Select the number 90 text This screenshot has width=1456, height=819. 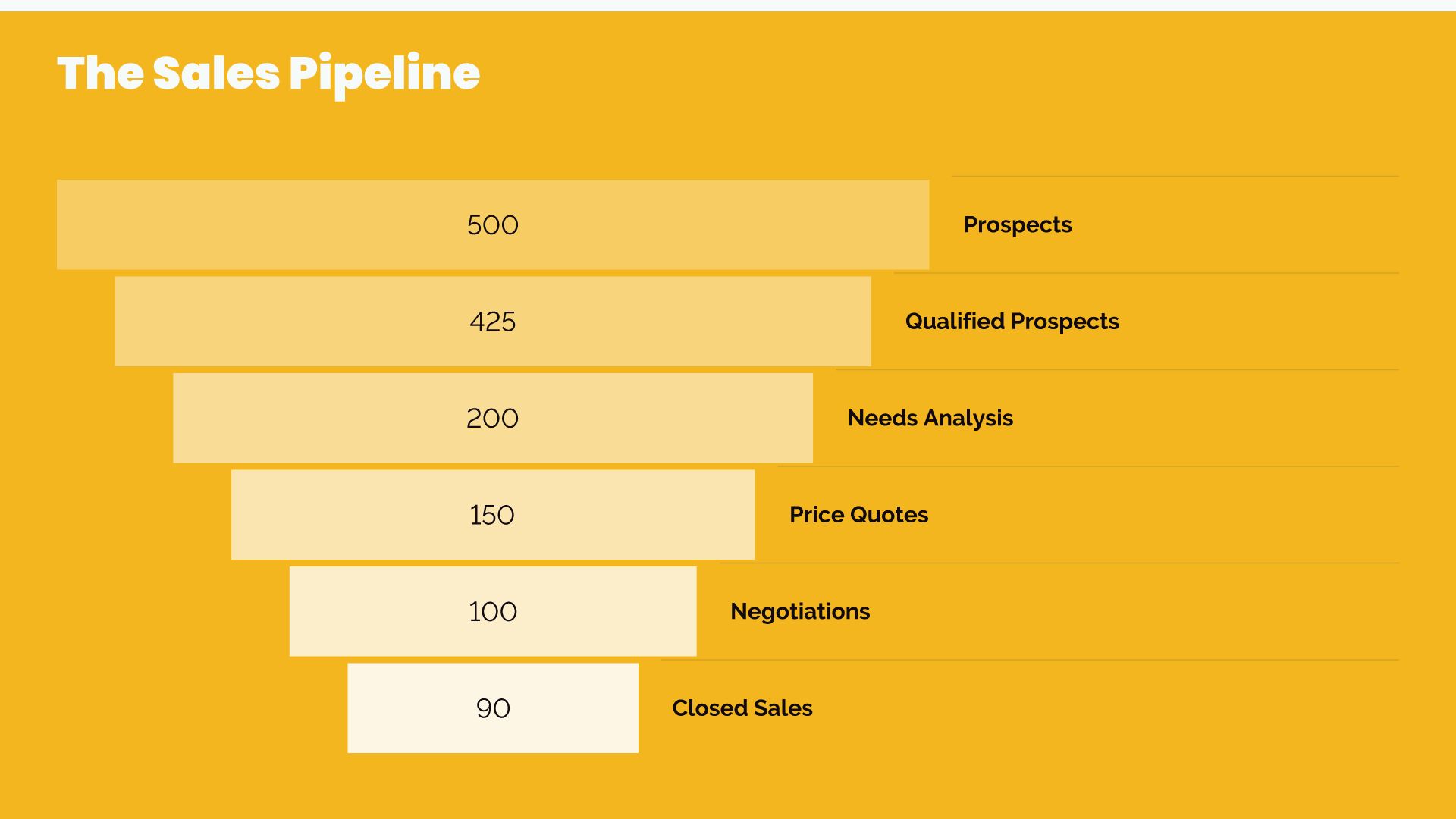tap(493, 708)
